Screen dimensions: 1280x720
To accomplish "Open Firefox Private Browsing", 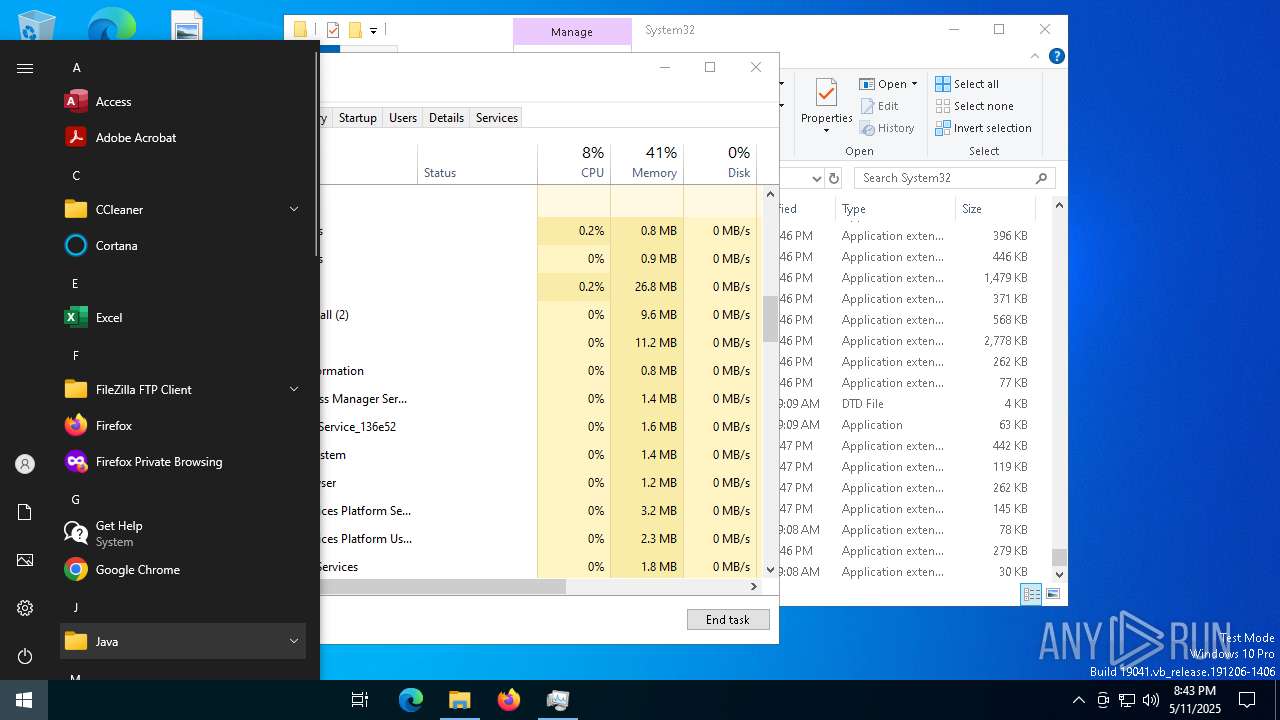I will (x=182, y=461).
